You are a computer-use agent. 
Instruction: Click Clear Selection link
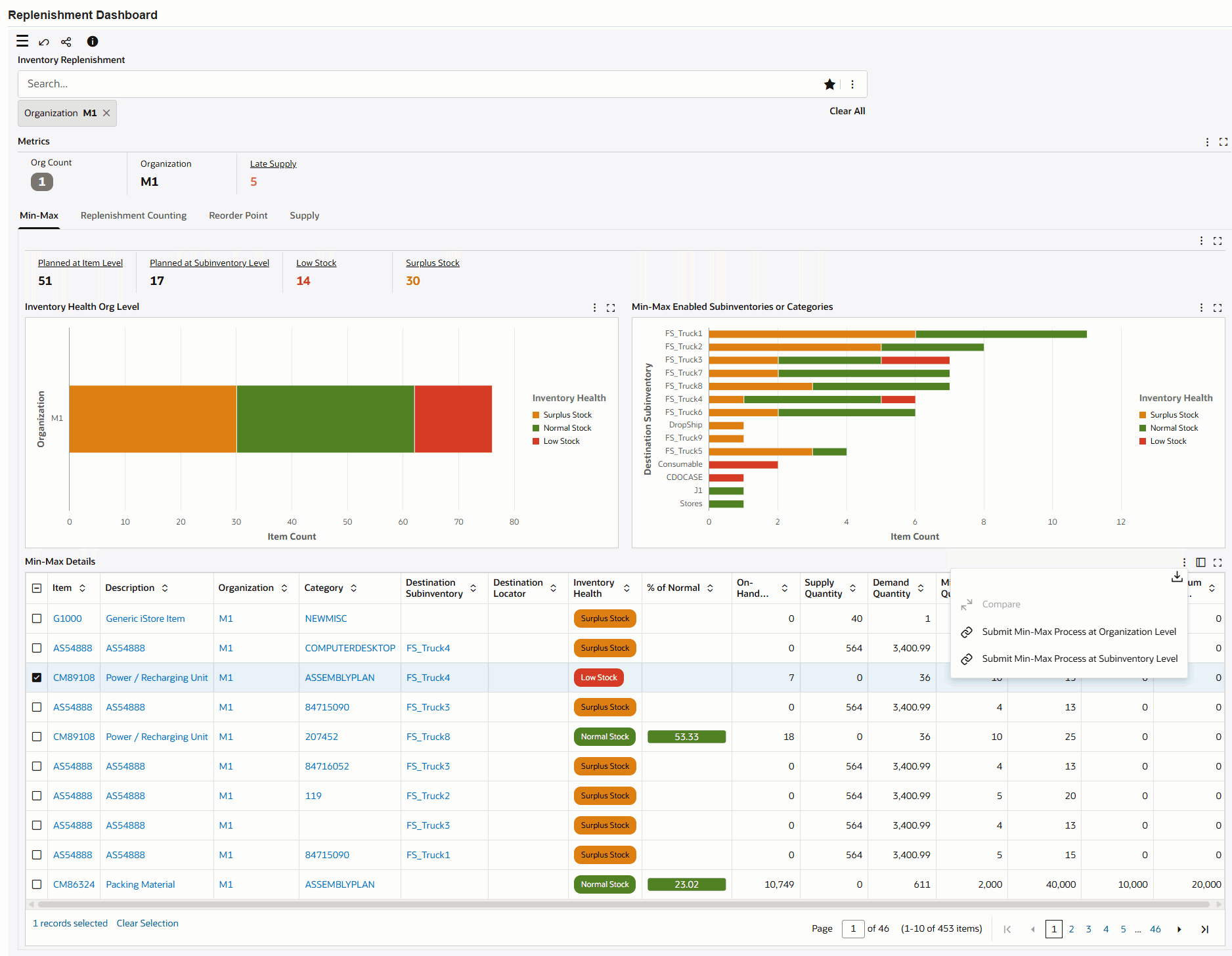[148, 923]
